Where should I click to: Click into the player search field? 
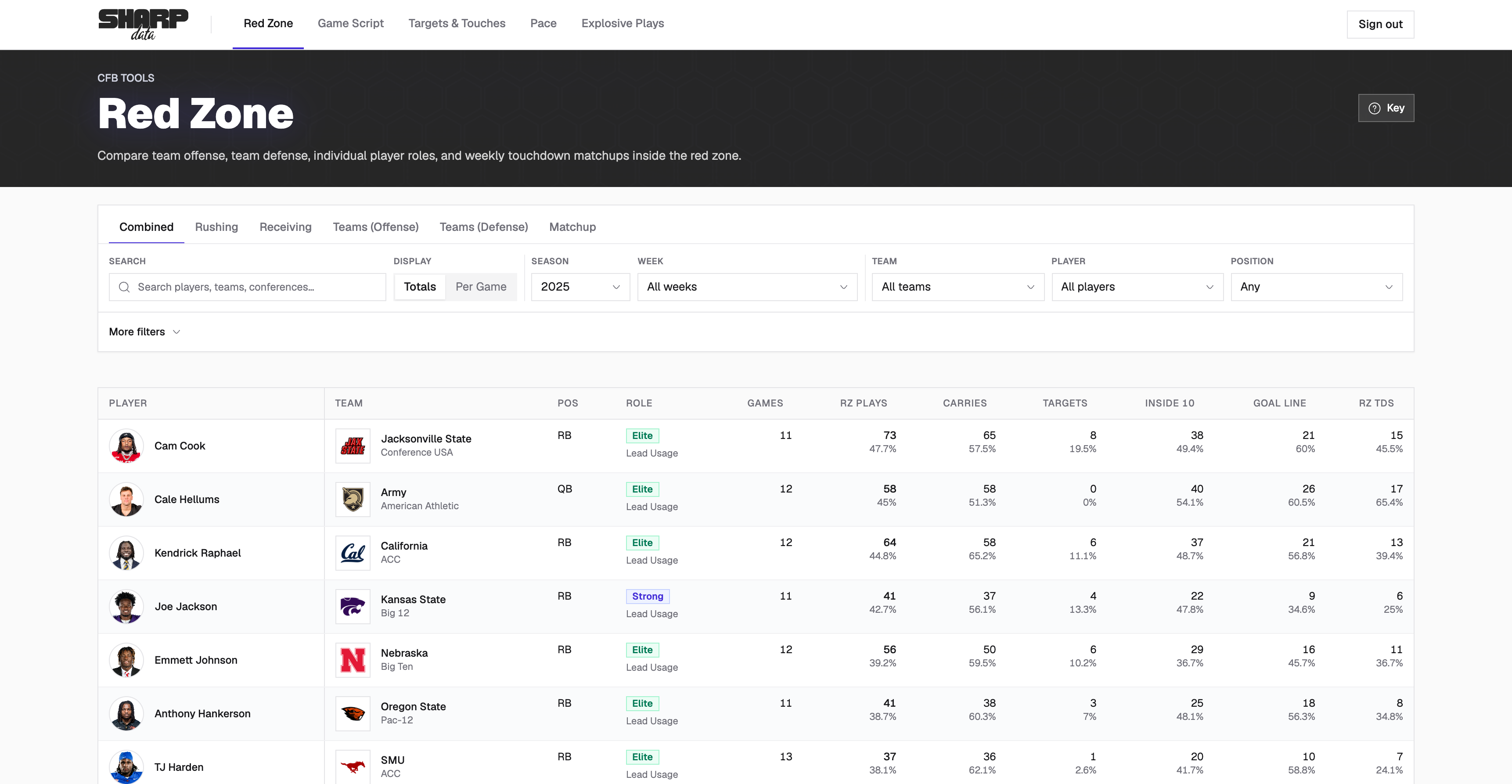247,287
